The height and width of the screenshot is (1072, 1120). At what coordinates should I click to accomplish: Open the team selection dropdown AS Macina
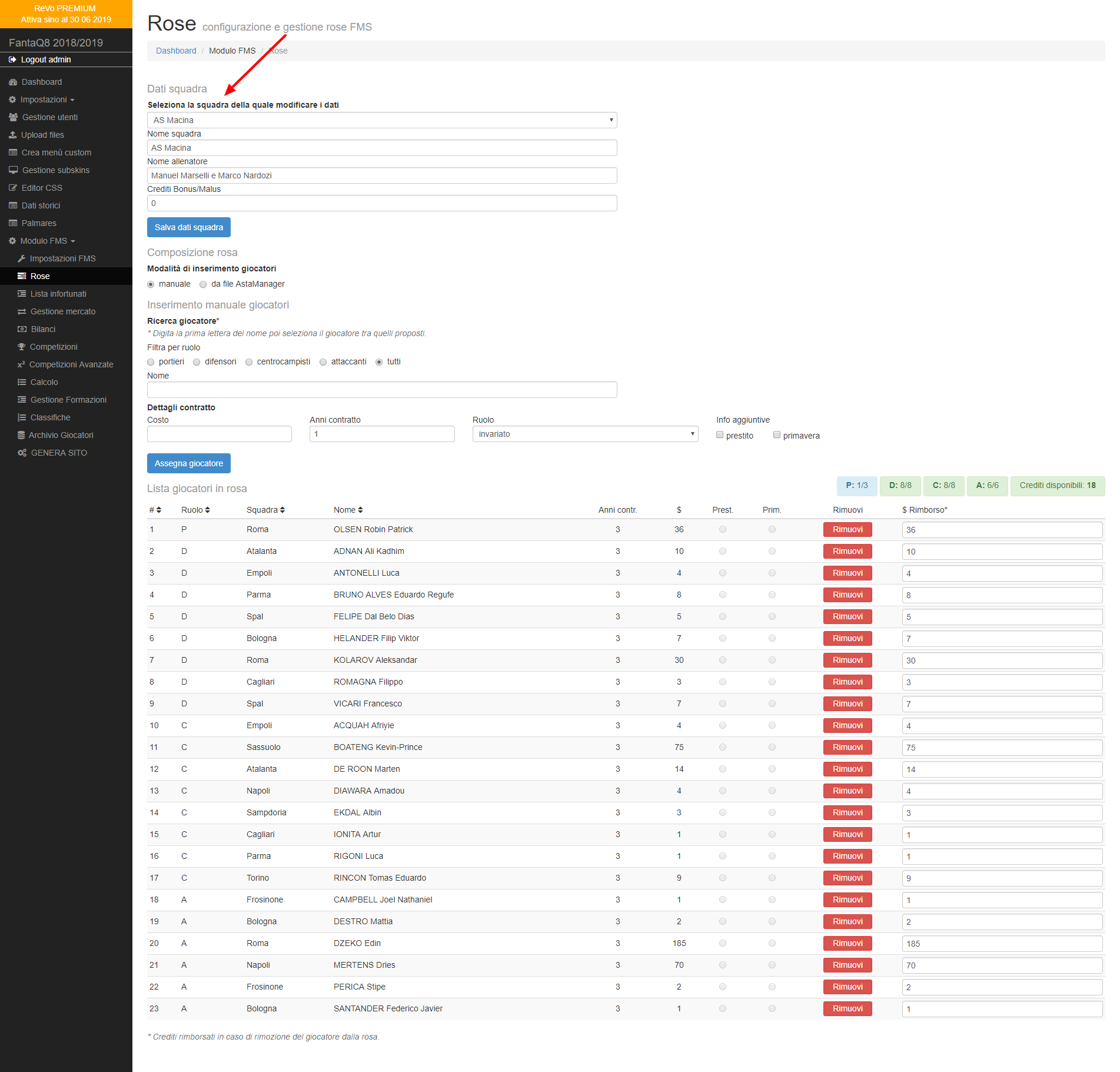(x=382, y=120)
